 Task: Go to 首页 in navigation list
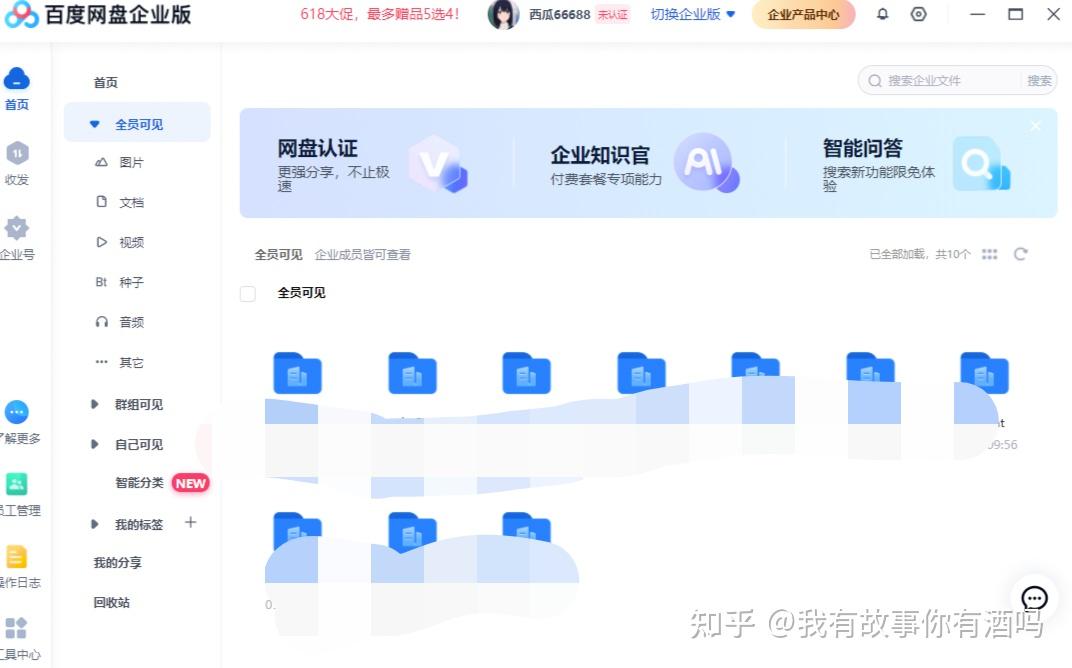(x=106, y=83)
